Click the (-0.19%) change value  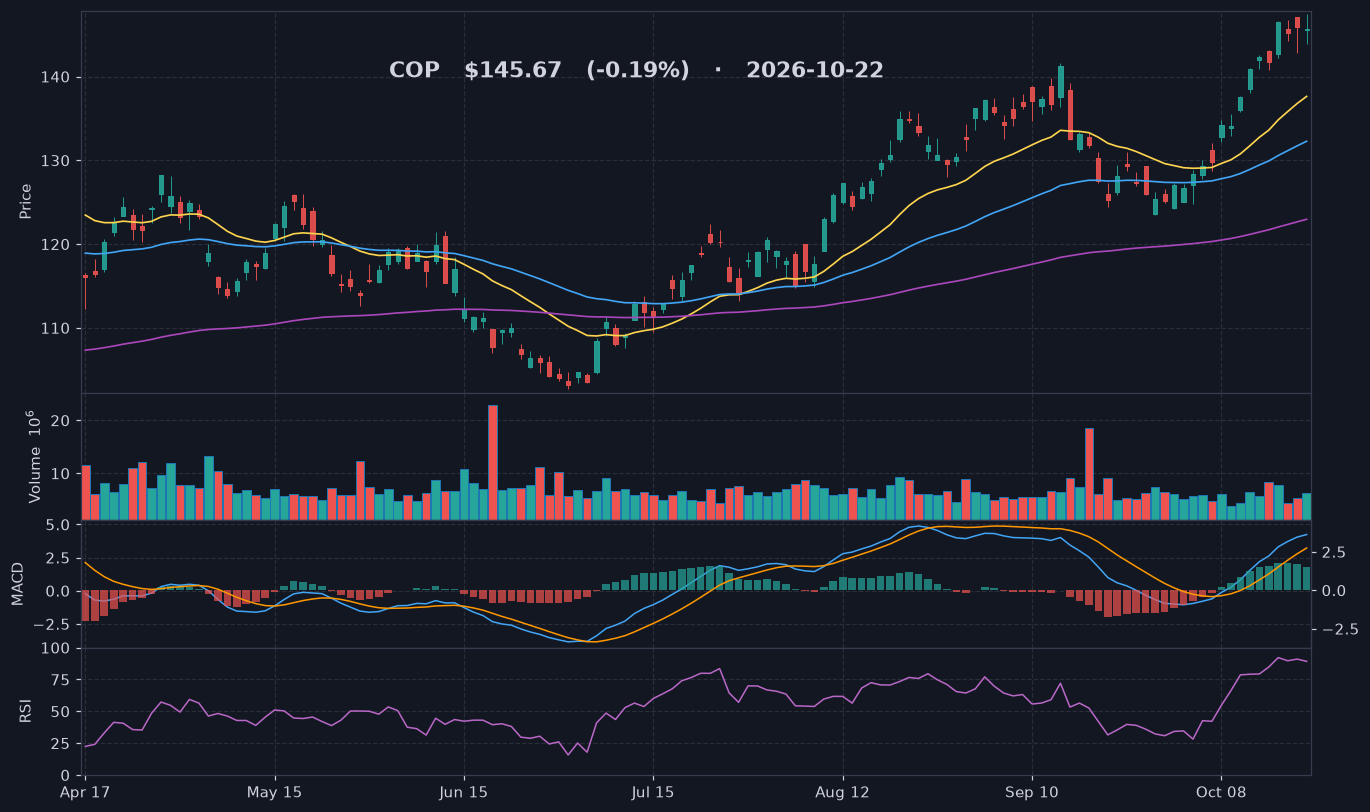point(638,71)
